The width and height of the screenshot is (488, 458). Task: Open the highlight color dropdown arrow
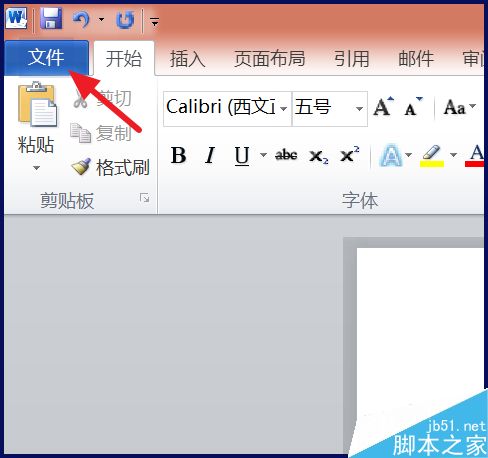pyautogui.click(x=453, y=155)
